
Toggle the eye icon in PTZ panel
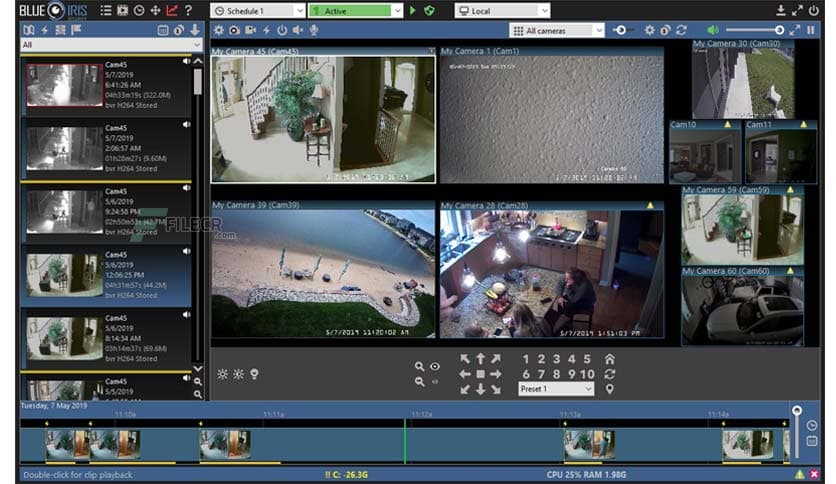(x=435, y=366)
